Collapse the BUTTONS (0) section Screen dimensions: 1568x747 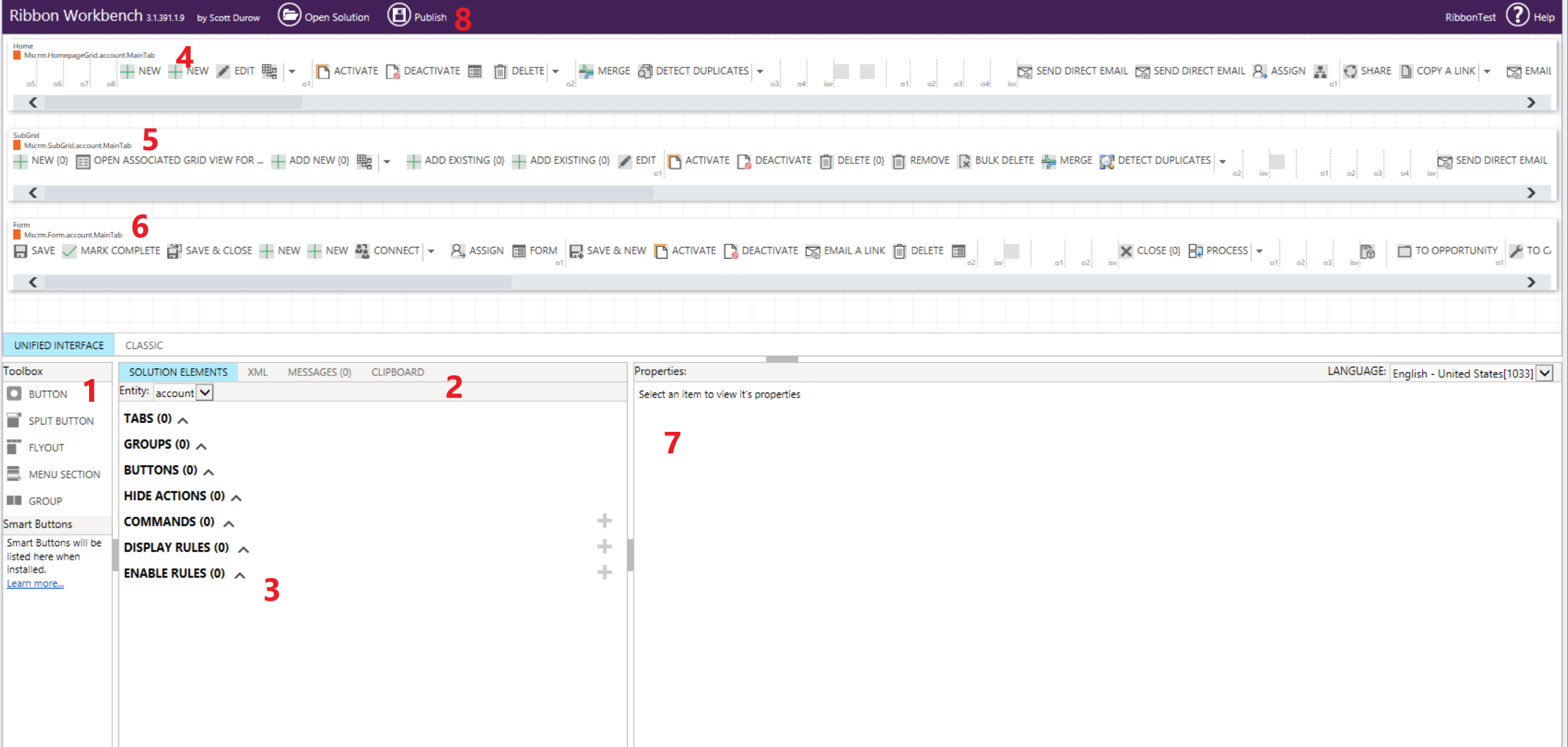[208, 471]
